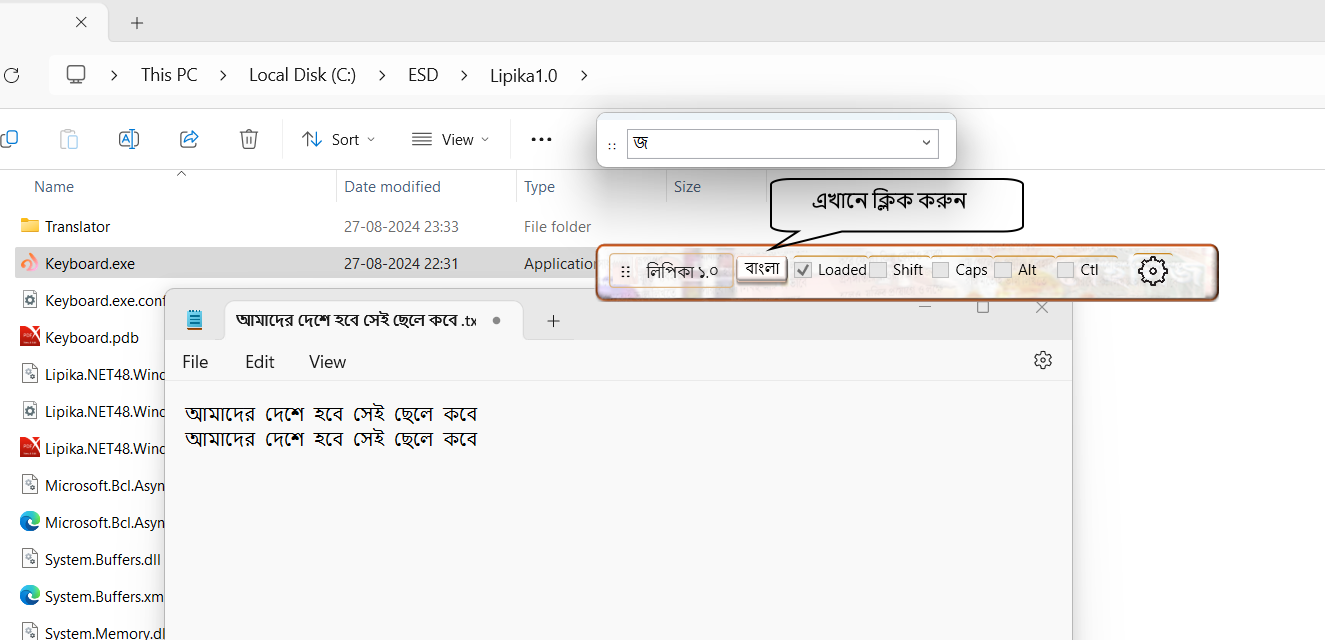Open the Sort dropdown
The width and height of the screenshot is (1325, 640).
point(339,139)
